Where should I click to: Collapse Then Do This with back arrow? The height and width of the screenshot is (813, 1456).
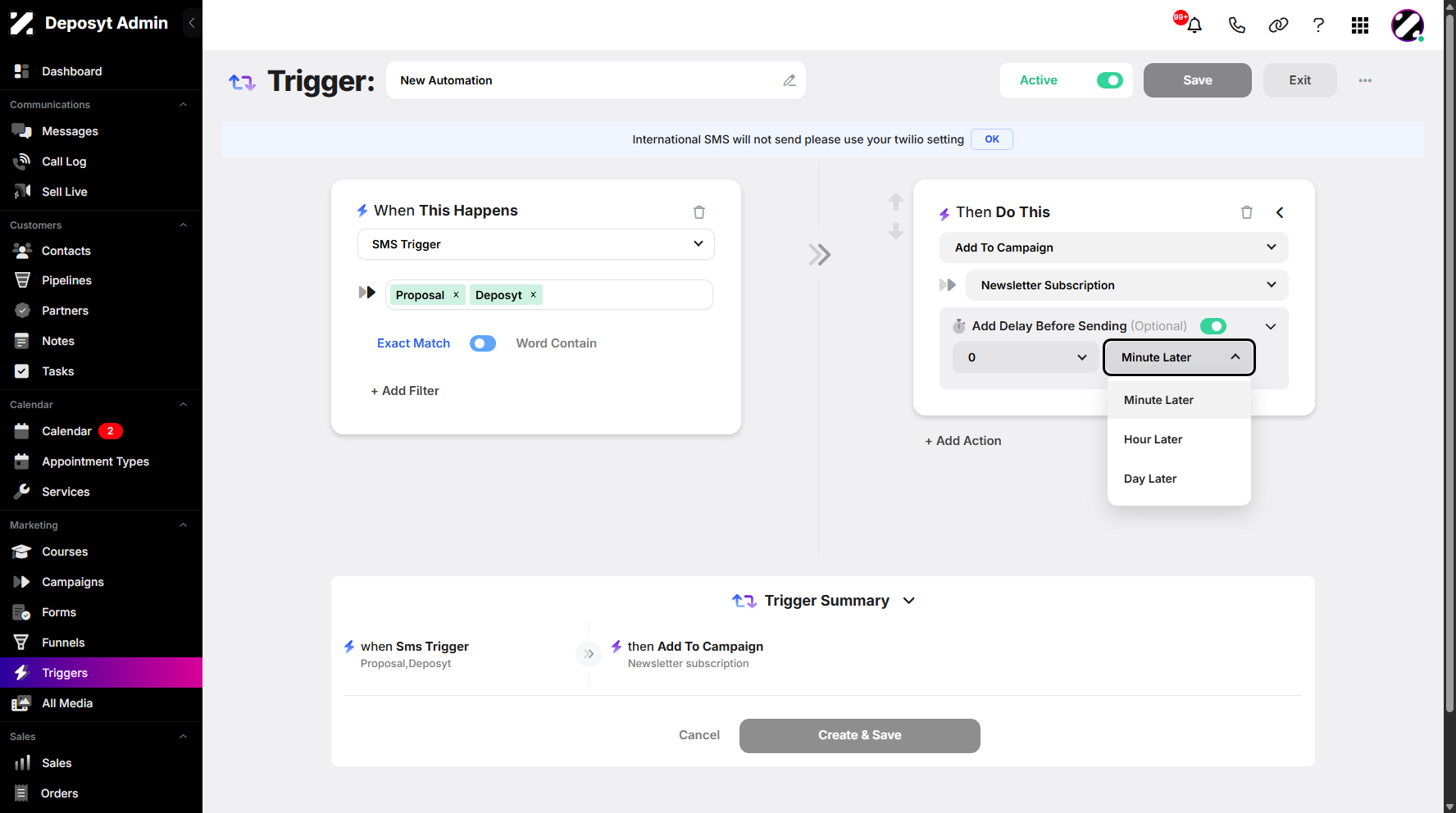coord(1280,212)
